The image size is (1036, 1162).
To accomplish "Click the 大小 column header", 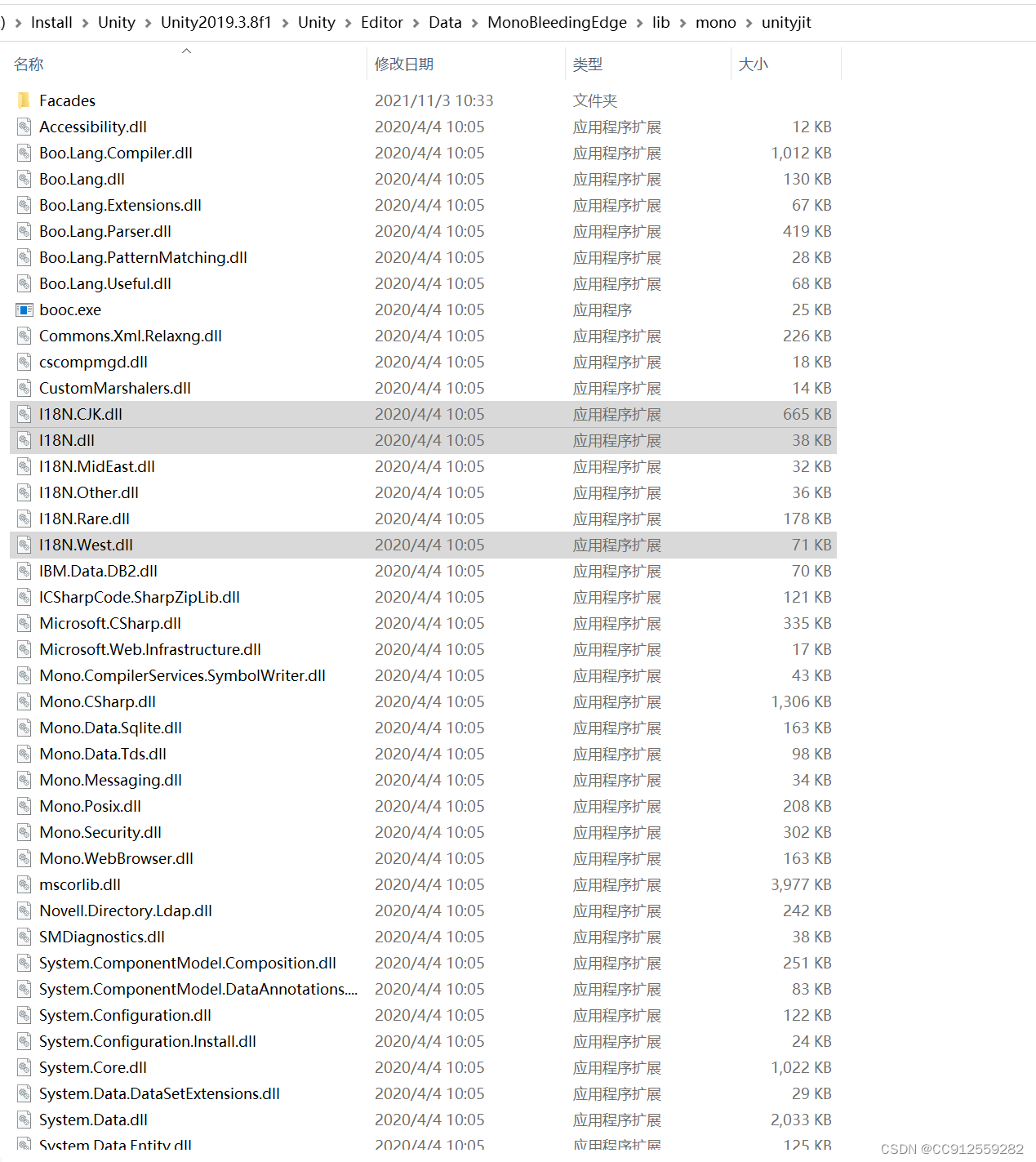I will [x=754, y=64].
